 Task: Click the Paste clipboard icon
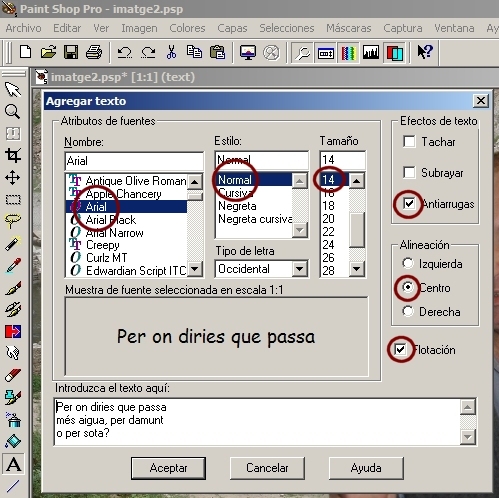(217, 52)
